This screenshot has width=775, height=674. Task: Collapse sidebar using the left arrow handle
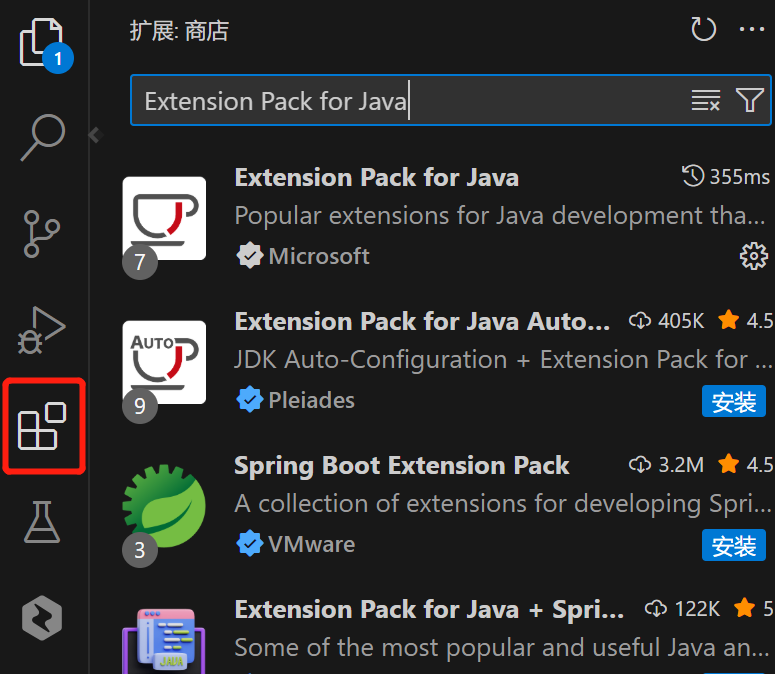(x=95, y=135)
